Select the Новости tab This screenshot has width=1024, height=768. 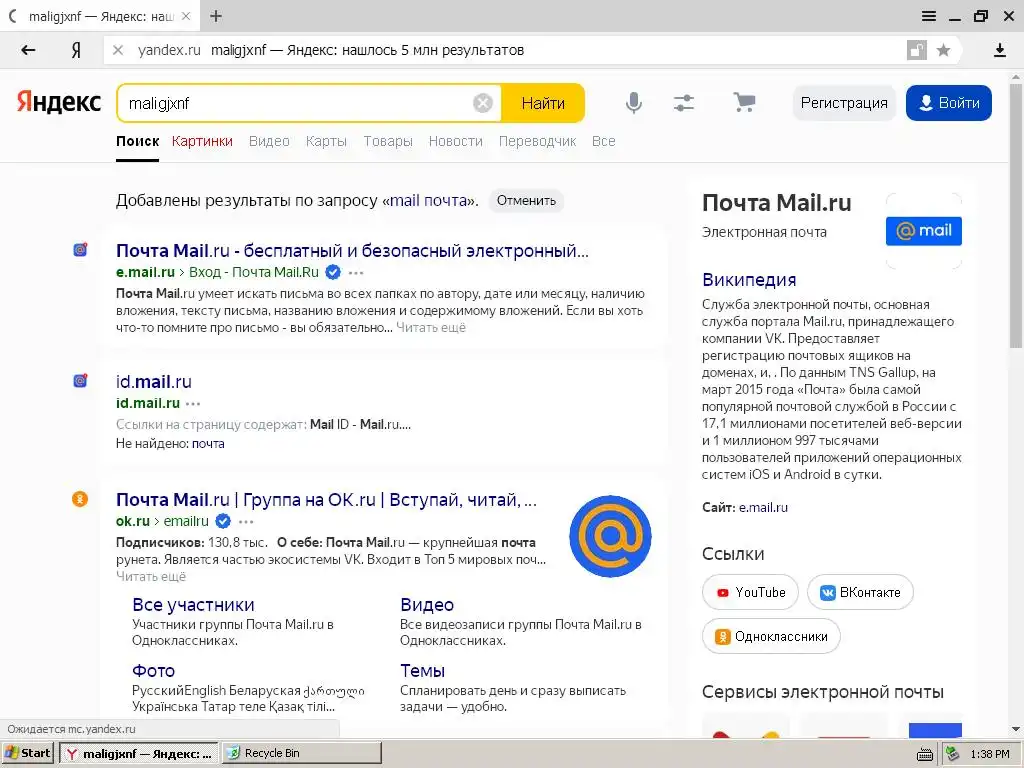click(456, 141)
